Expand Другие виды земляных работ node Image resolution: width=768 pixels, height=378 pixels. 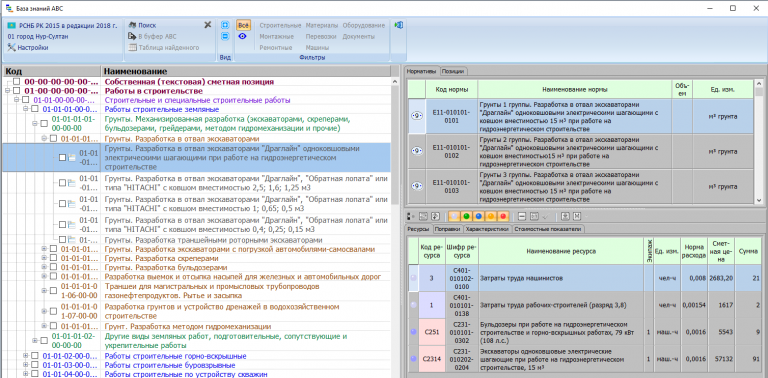coord(35,340)
